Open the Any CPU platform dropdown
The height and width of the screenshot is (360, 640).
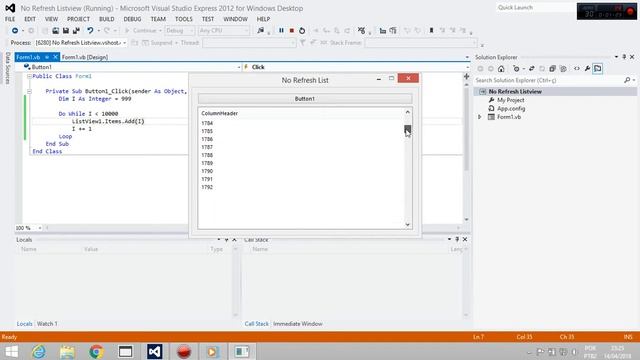pyautogui.click(x=223, y=31)
